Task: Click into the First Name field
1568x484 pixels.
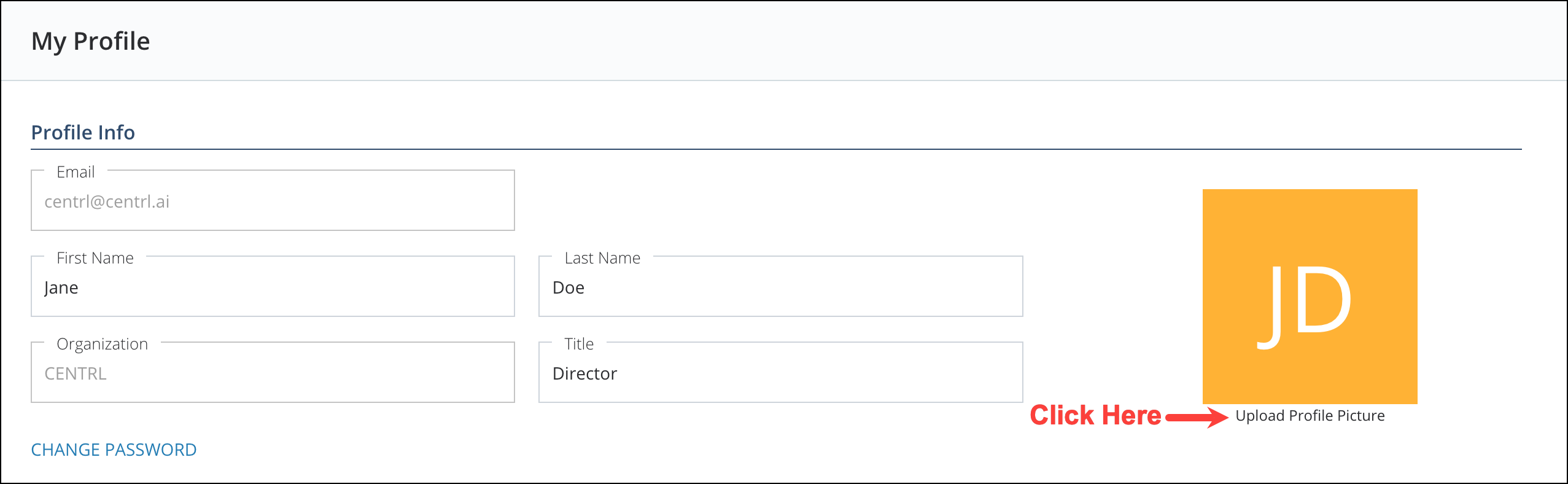Action: click(273, 286)
